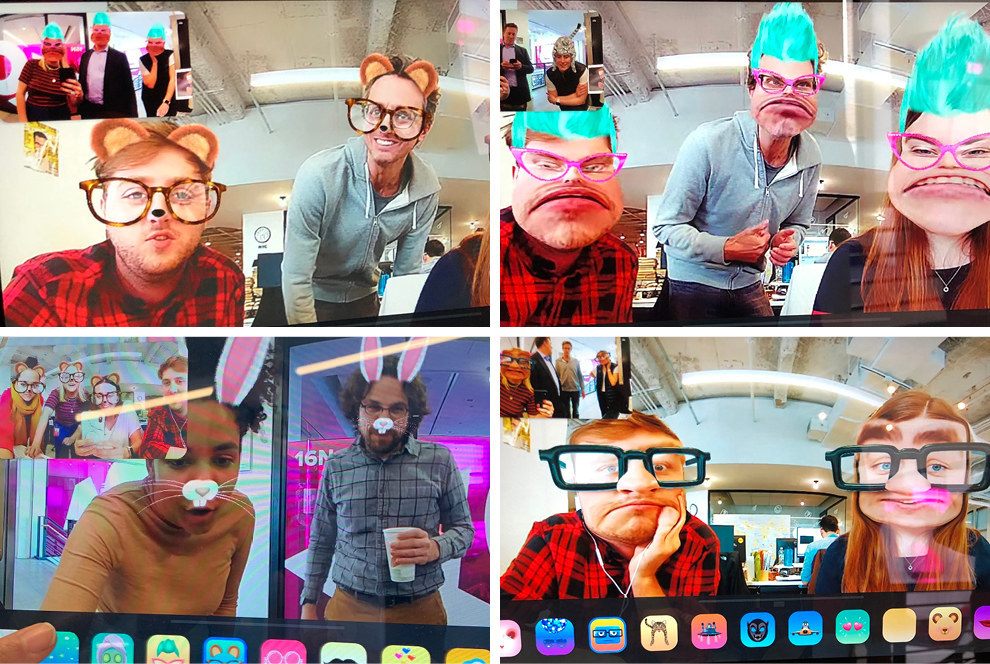Open self-view thumbnail in teal hair call
Viewport: 990px width, 664px height.
pos(552,60)
